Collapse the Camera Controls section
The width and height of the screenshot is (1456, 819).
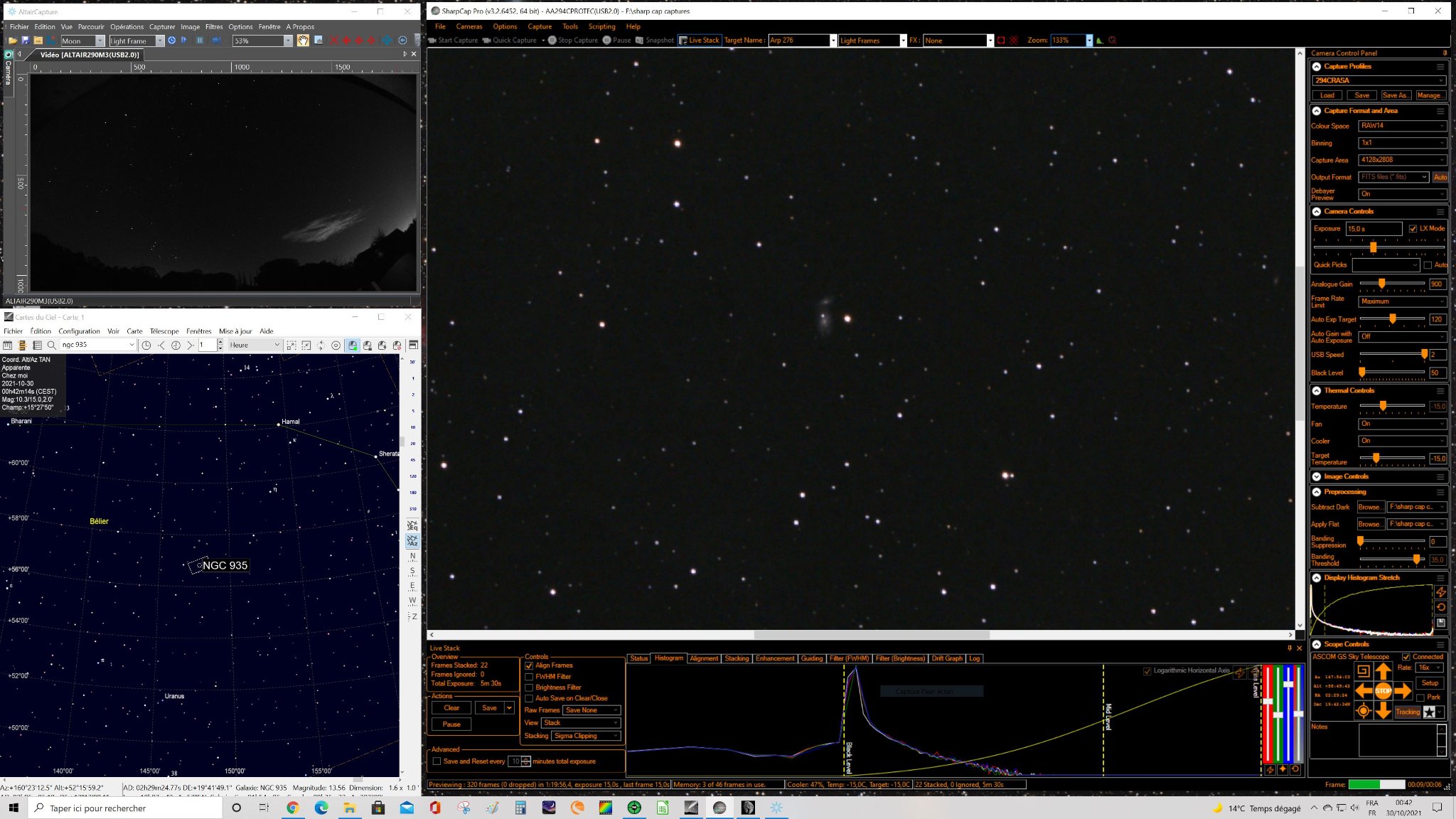[1317, 212]
